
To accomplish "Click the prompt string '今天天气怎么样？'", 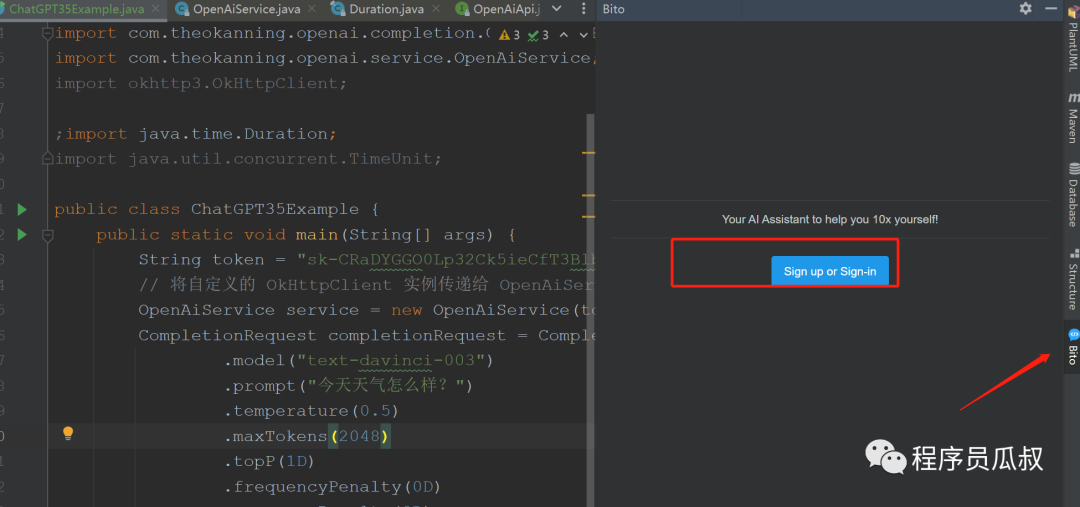I will (x=385, y=386).
